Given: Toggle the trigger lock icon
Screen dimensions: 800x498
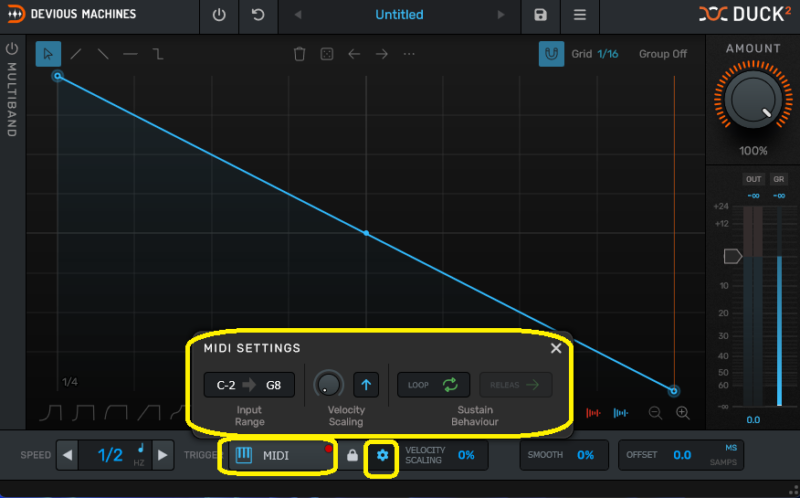Looking at the screenshot, I should click(352, 455).
